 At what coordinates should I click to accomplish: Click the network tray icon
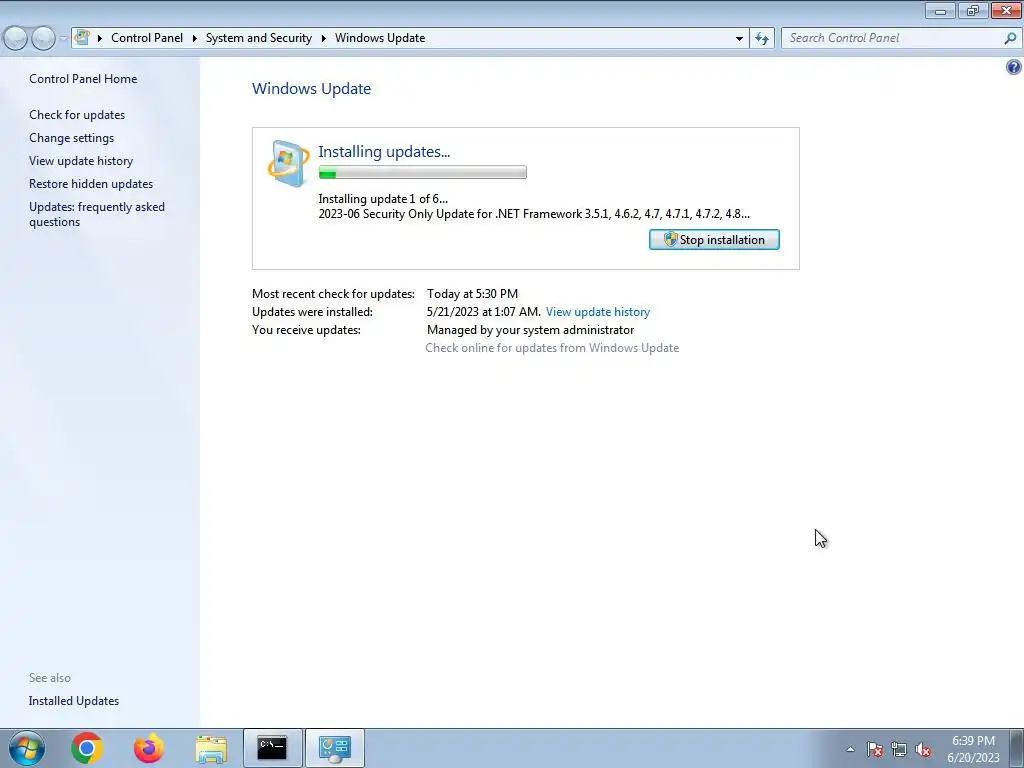coord(899,749)
